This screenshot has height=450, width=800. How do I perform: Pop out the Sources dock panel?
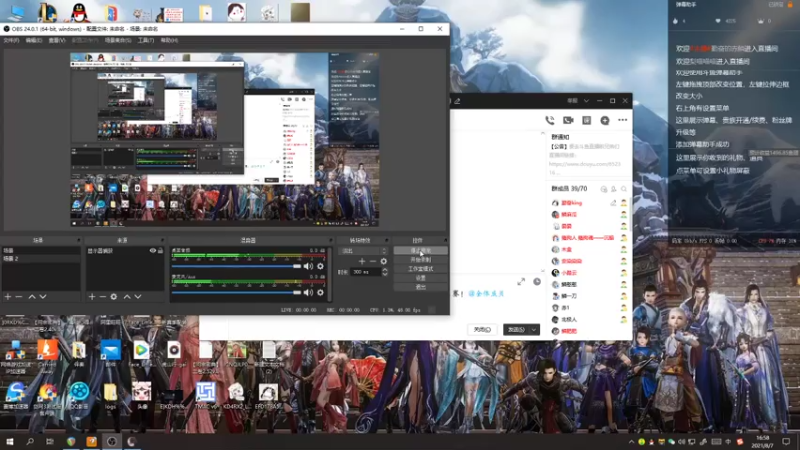pyautogui.click(x=162, y=240)
